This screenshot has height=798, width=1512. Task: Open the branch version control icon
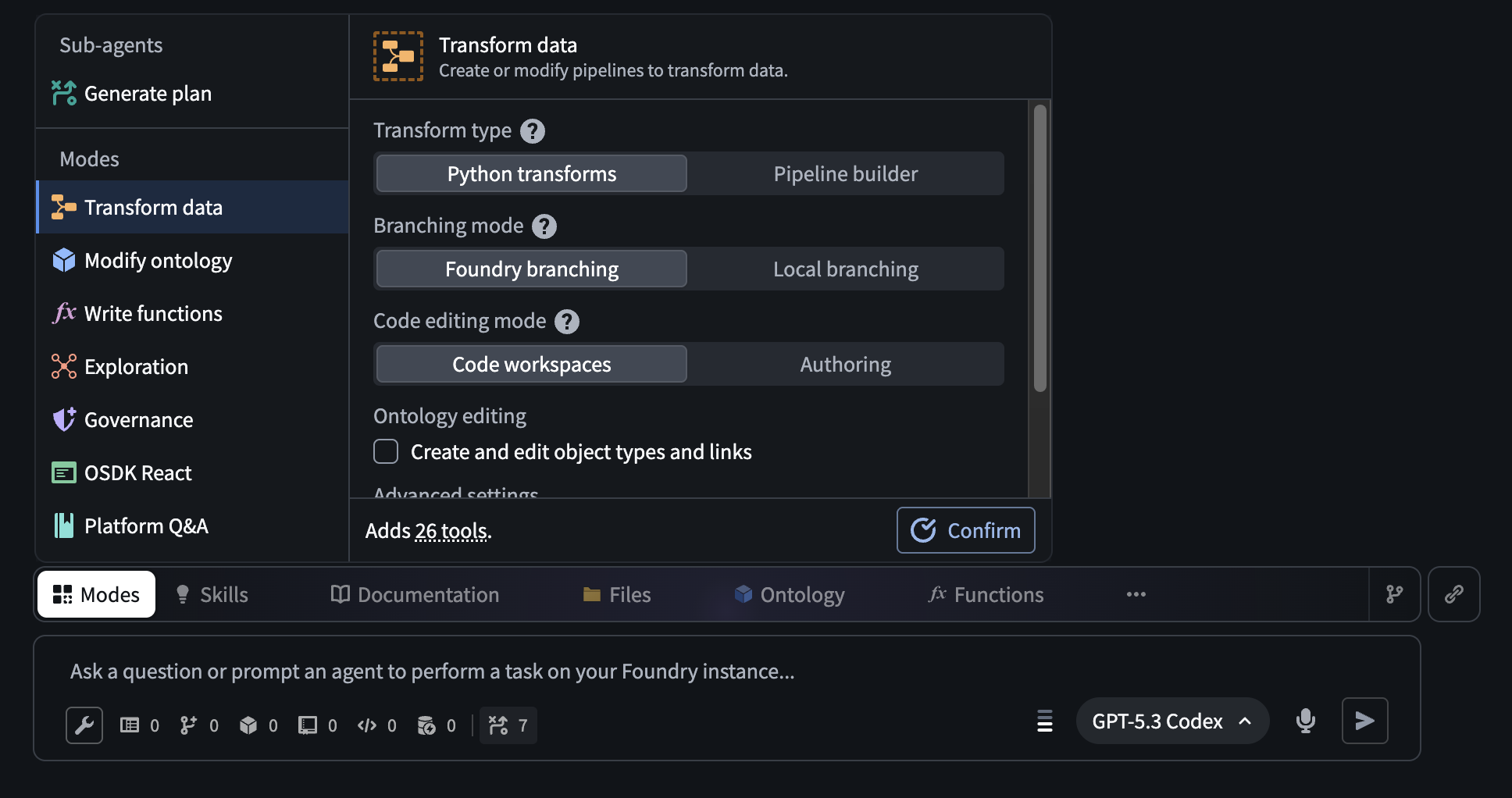(1395, 594)
